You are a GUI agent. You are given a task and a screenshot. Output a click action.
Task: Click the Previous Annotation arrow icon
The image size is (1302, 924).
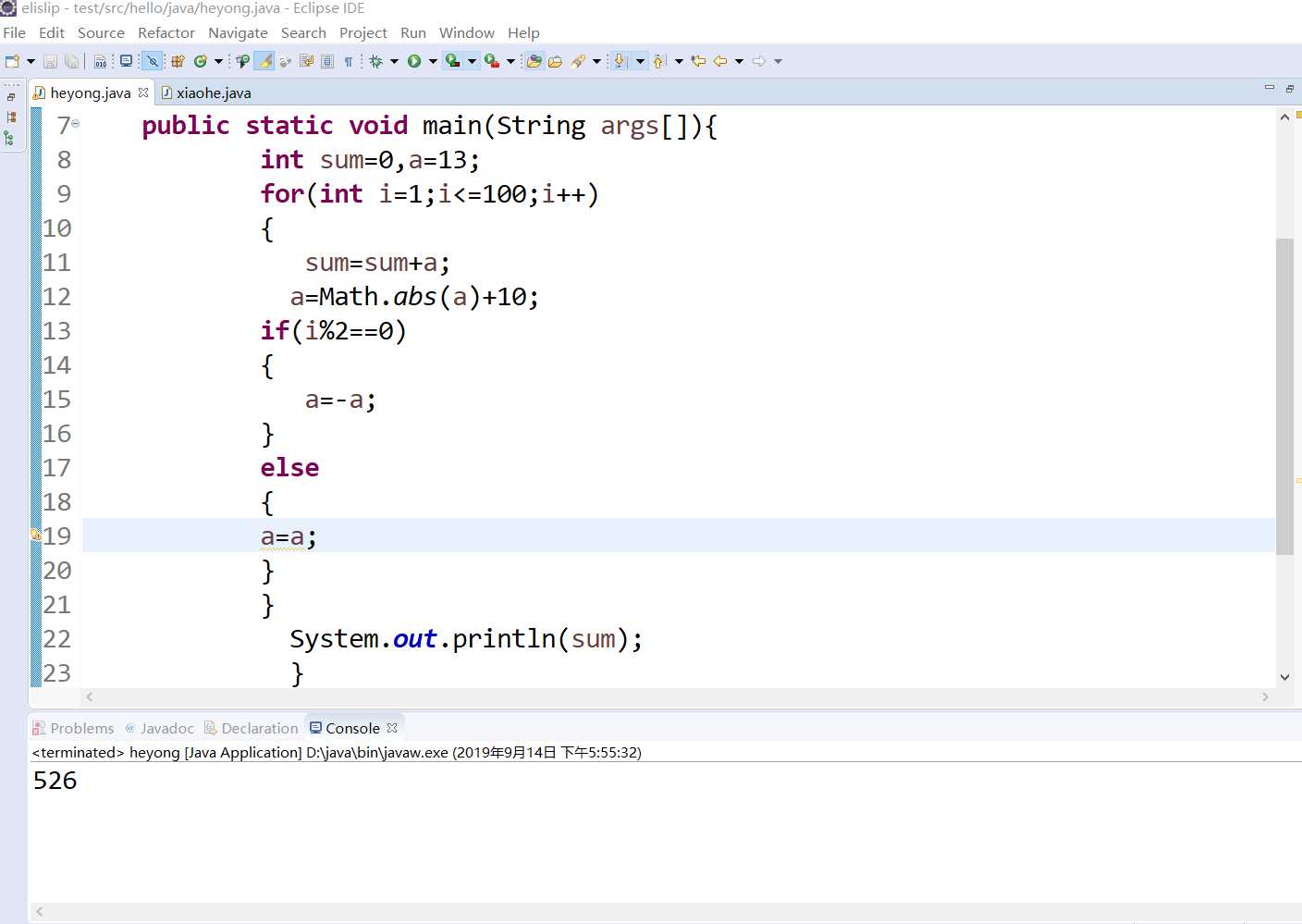(659, 61)
